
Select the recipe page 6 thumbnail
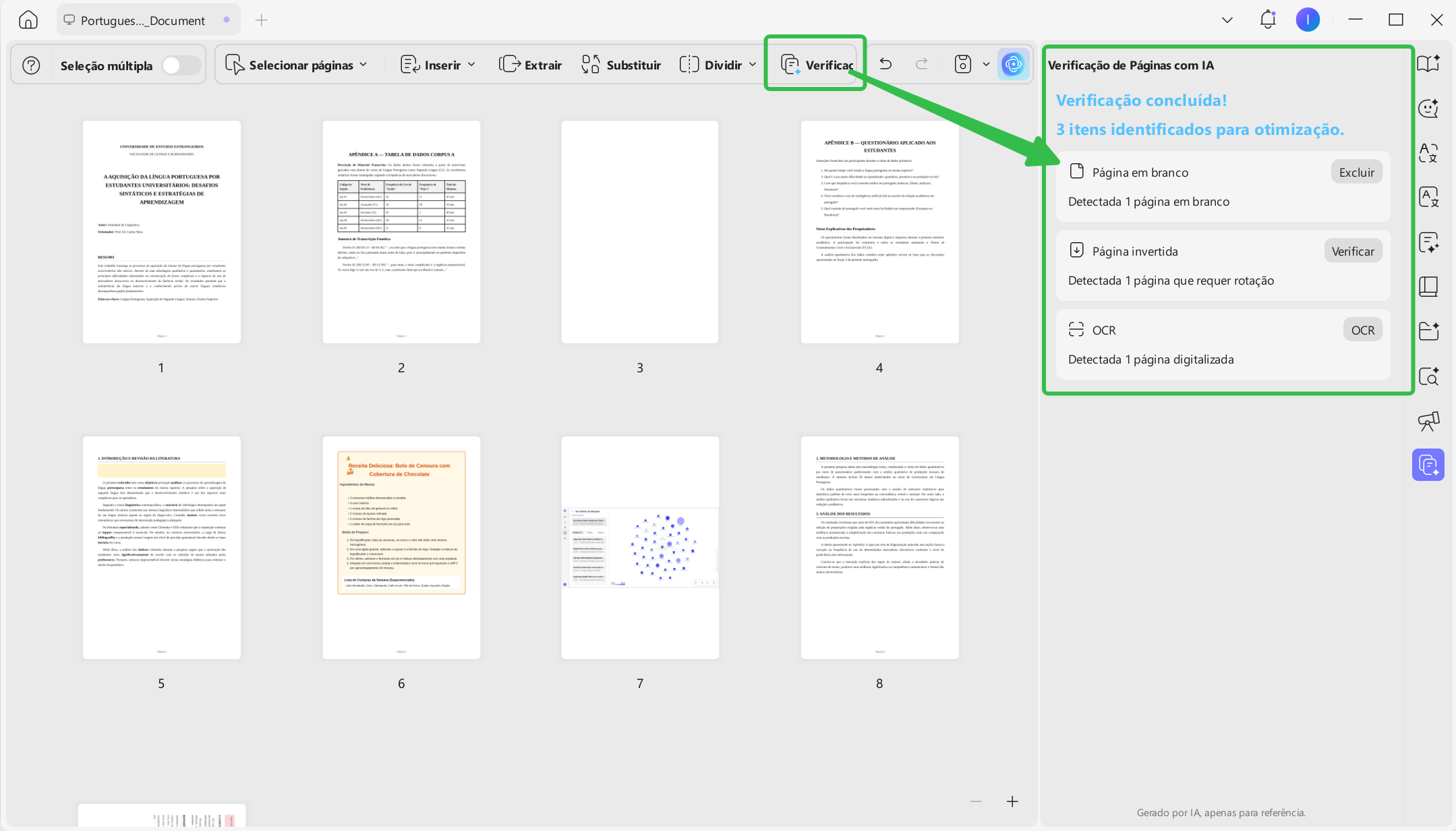(x=401, y=548)
